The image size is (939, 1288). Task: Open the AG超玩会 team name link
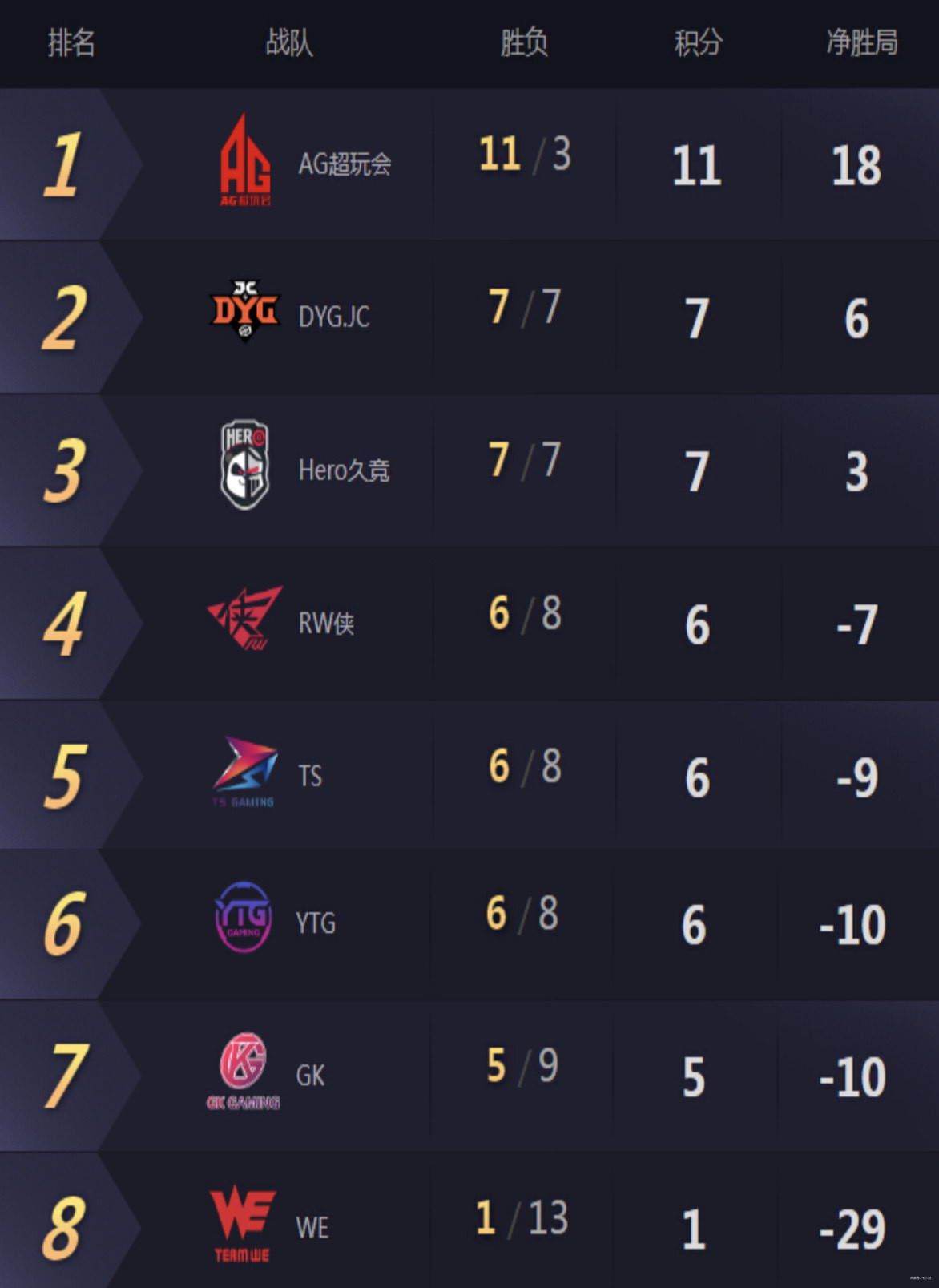(345, 164)
